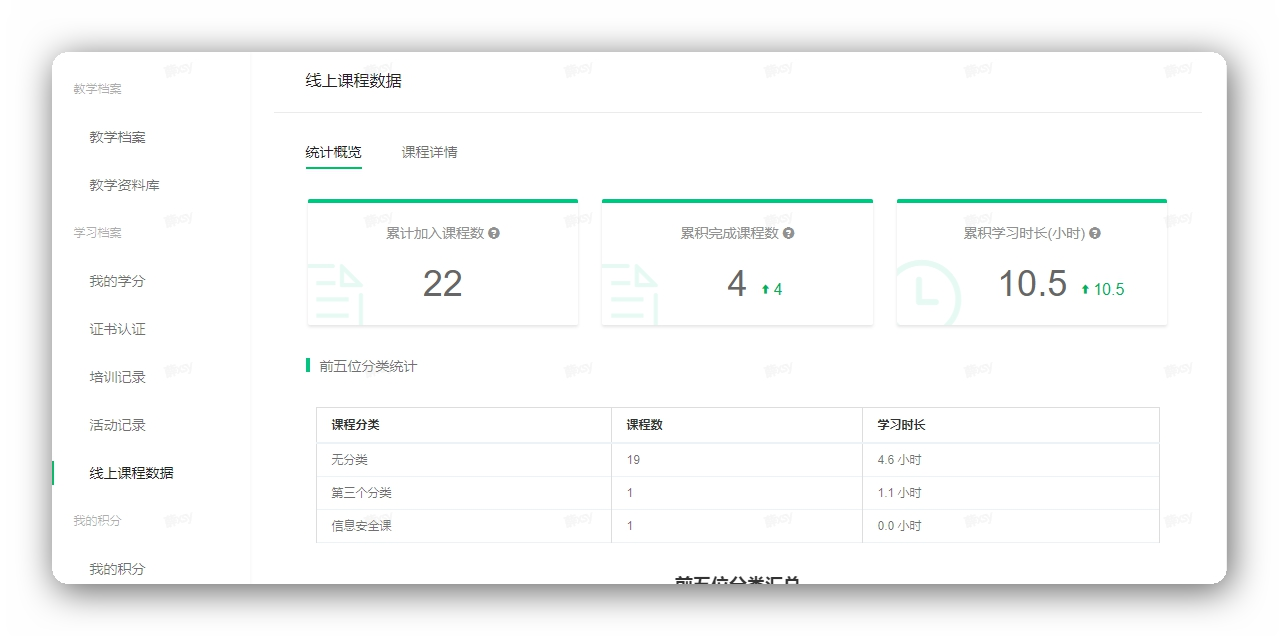This screenshot has width=1279, height=636.
Task: Switch to the 课程详情 tab
Action: tap(431, 152)
